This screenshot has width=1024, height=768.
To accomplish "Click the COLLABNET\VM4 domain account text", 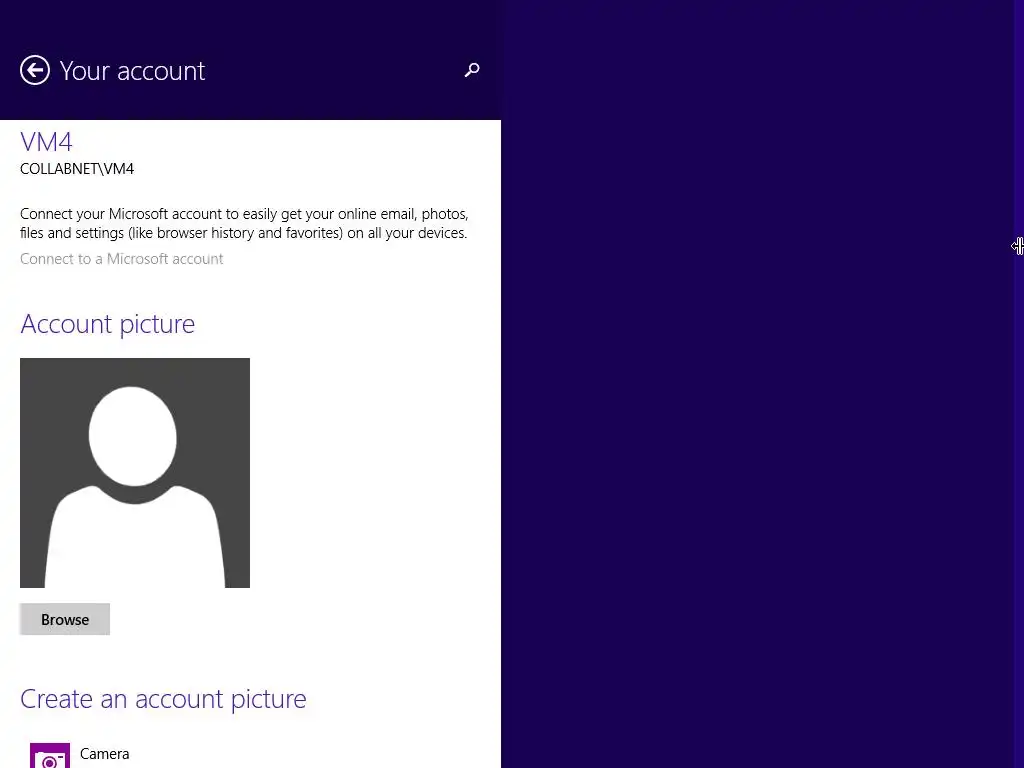I will pyautogui.click(x=77, y=169).
